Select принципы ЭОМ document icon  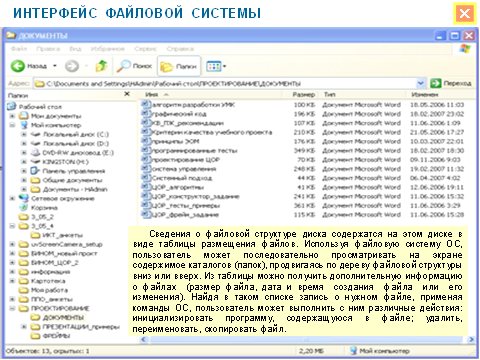146,141
